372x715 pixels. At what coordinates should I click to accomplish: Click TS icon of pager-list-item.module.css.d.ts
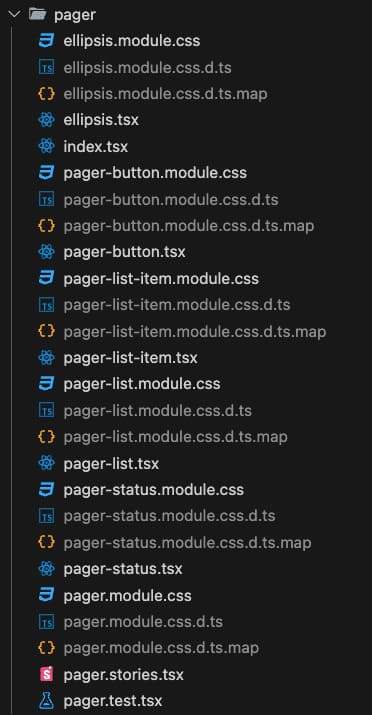[x=46, y=305]
